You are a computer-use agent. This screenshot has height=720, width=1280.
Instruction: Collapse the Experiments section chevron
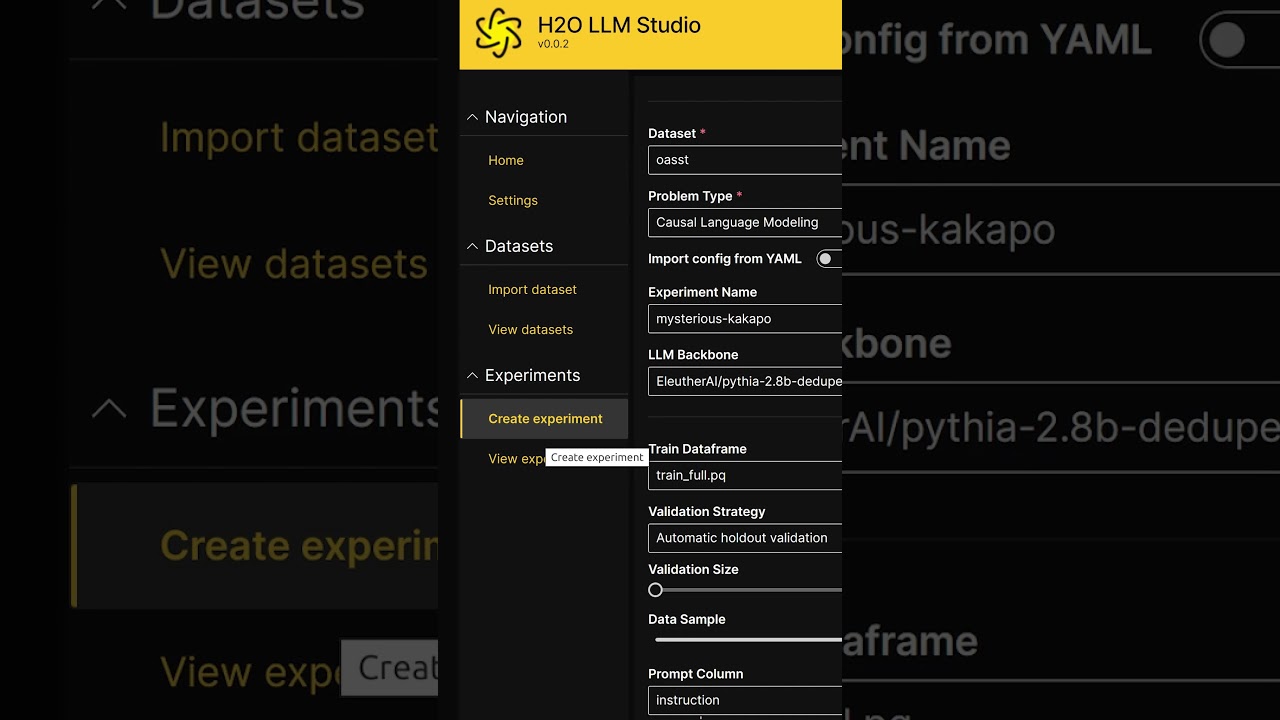472,375
